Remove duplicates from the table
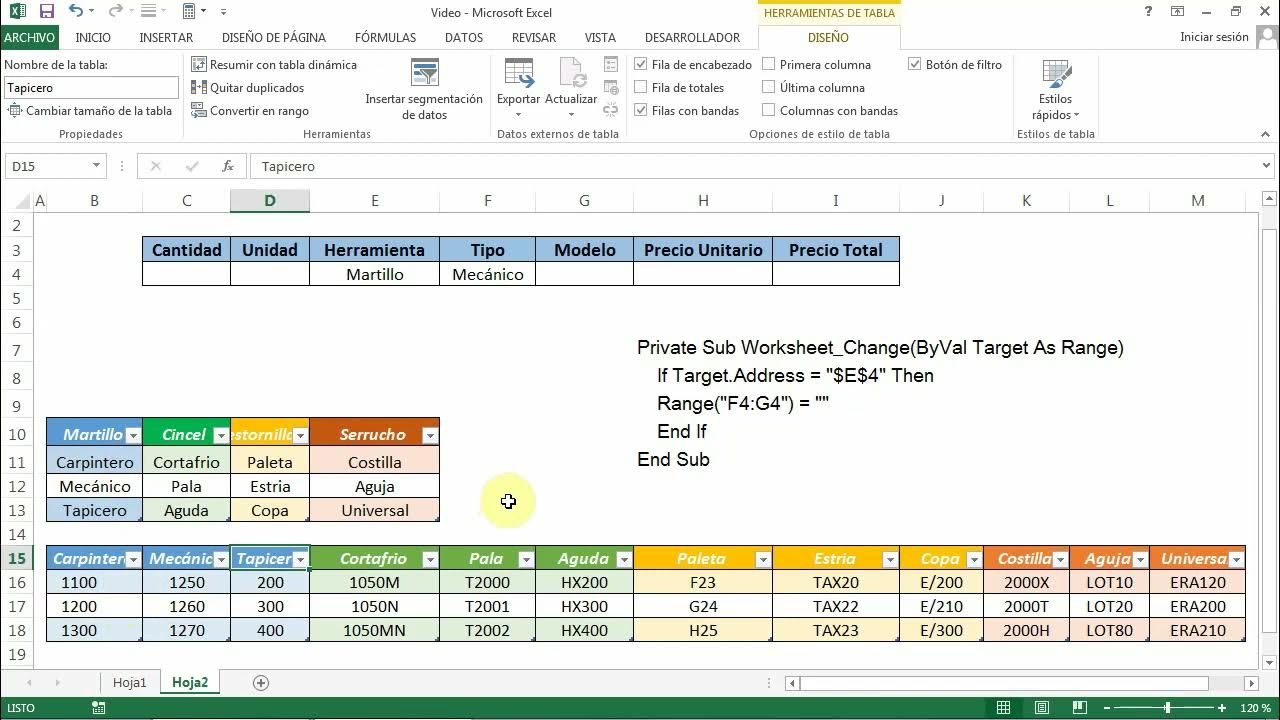 coord(248,87)
